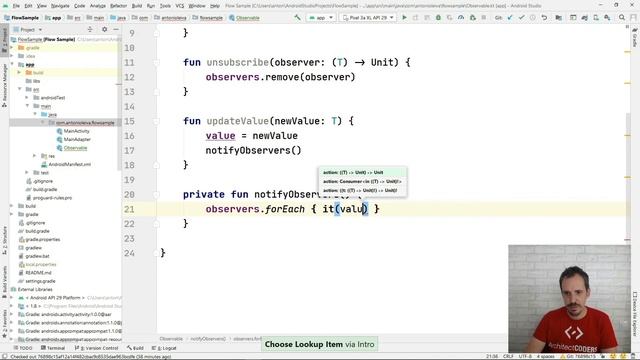Click the Git branch indicator in status bar
This screenshot has height=360, width=640.
point(579,356)
